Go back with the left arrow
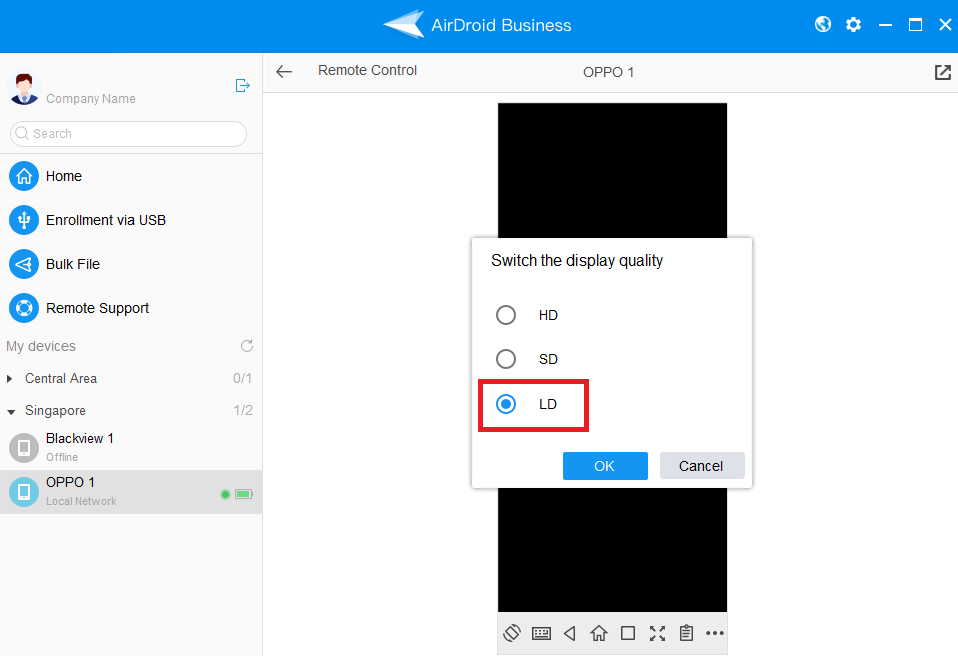The height and width of the screenshot is (656, 958). tap(284, 71)
